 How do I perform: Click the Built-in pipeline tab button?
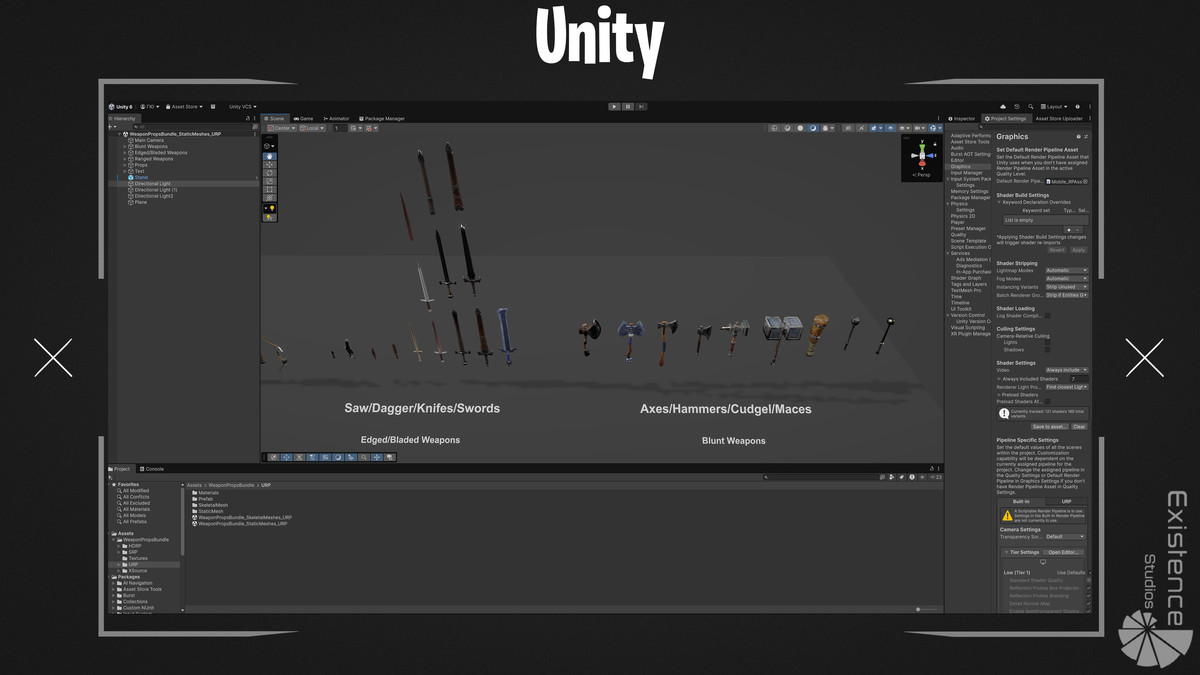click(1021, 502)
